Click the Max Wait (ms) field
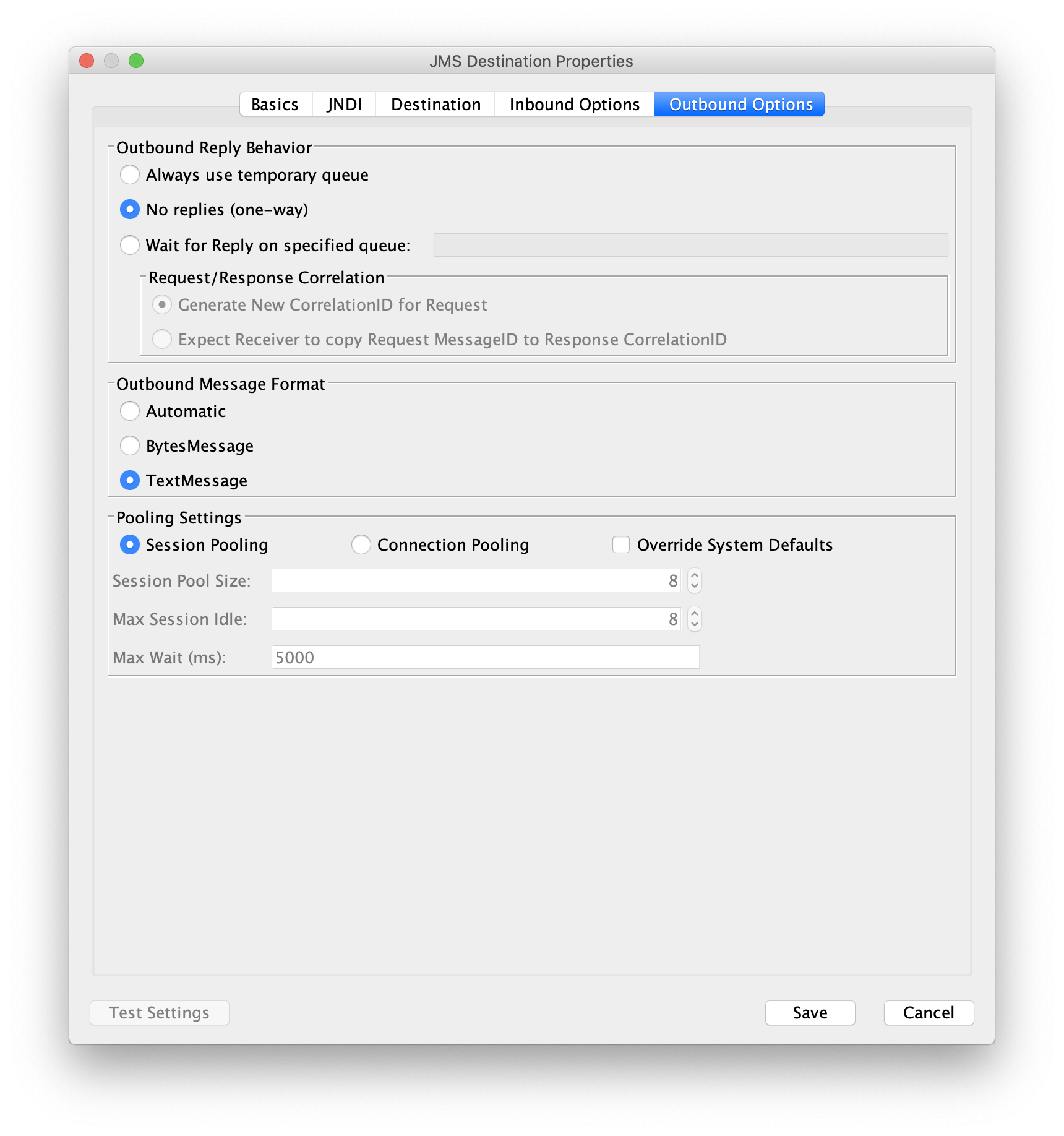Image resolution: width=1064 pixels, height=1136 pixels. coord(486,657)
